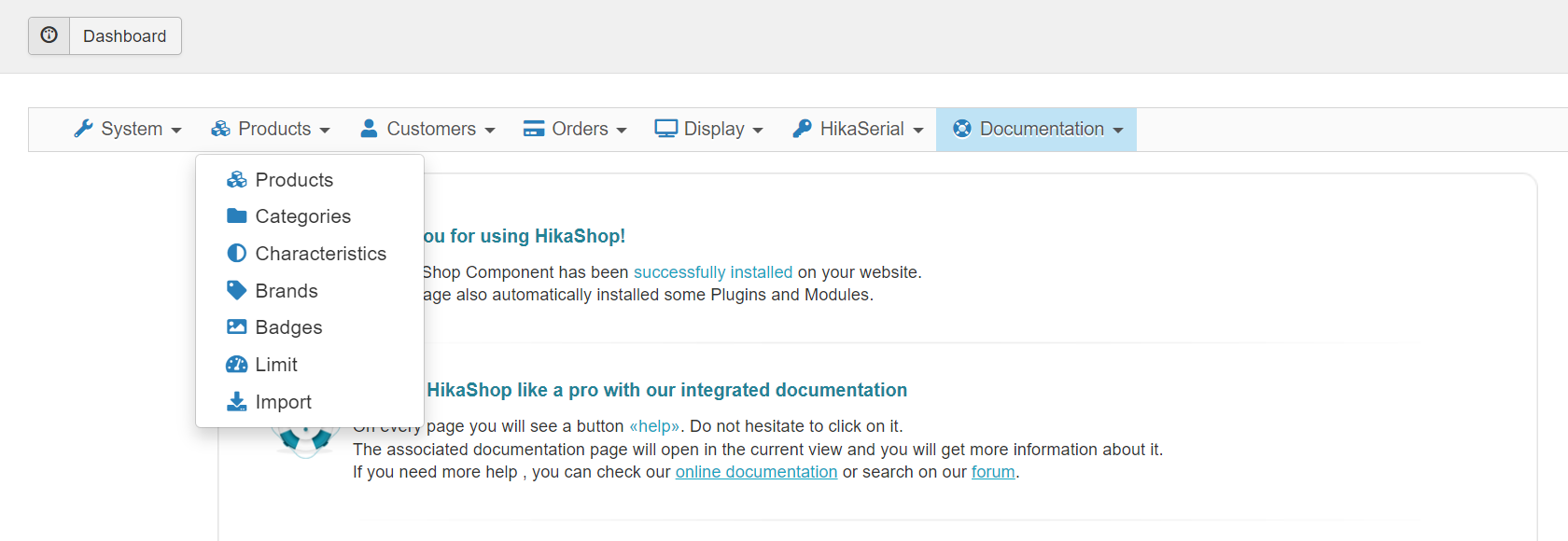This screenshot has width=1568, height=541.
Task: Click the System wrench icon
Action: (x=84, y=129)
